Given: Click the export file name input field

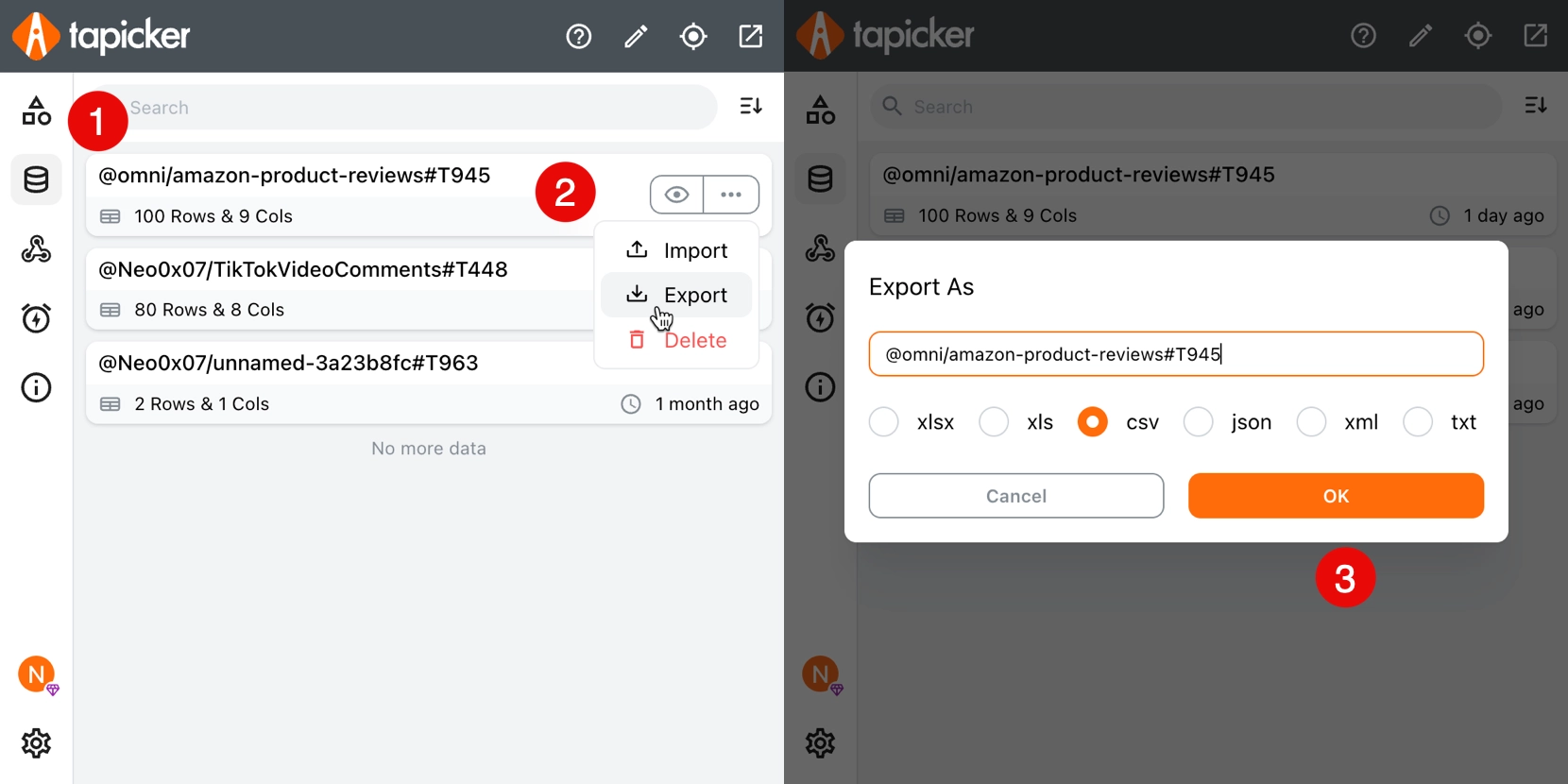Looking at the screenshot, I should 1176,354.
